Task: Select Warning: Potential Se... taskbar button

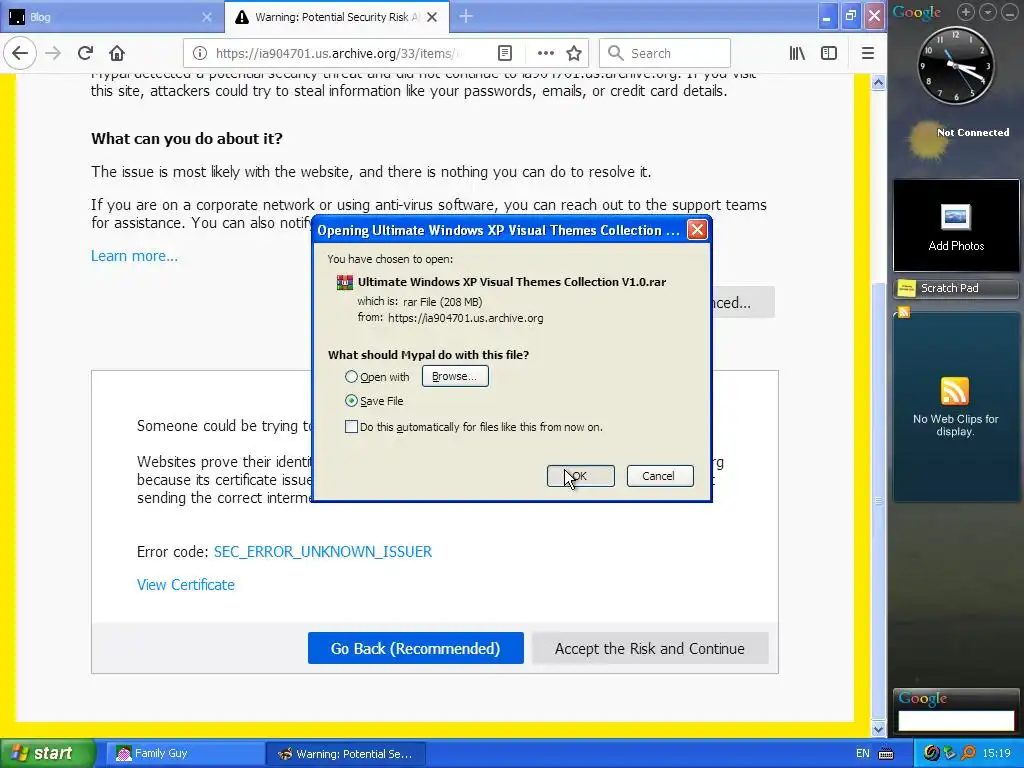Action: (346, 754)
